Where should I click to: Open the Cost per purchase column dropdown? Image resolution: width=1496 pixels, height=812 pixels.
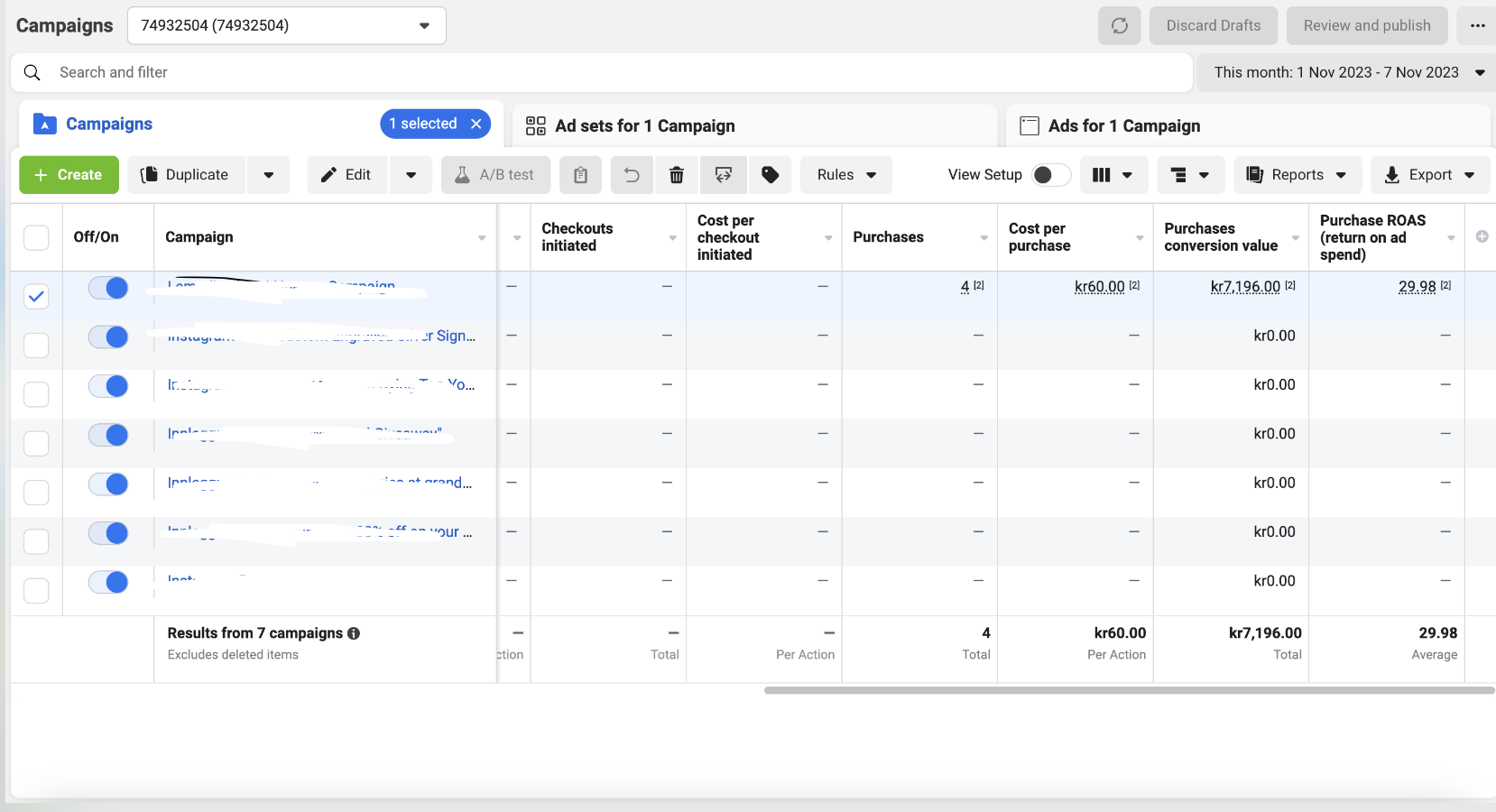1140,237
